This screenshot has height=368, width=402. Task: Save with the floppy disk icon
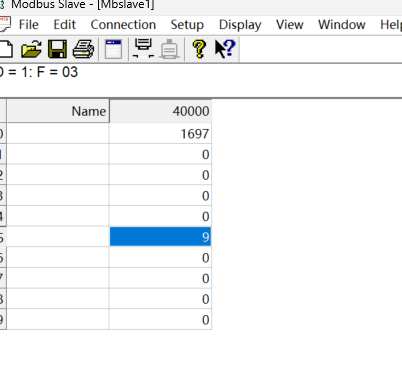click(57, 49)
